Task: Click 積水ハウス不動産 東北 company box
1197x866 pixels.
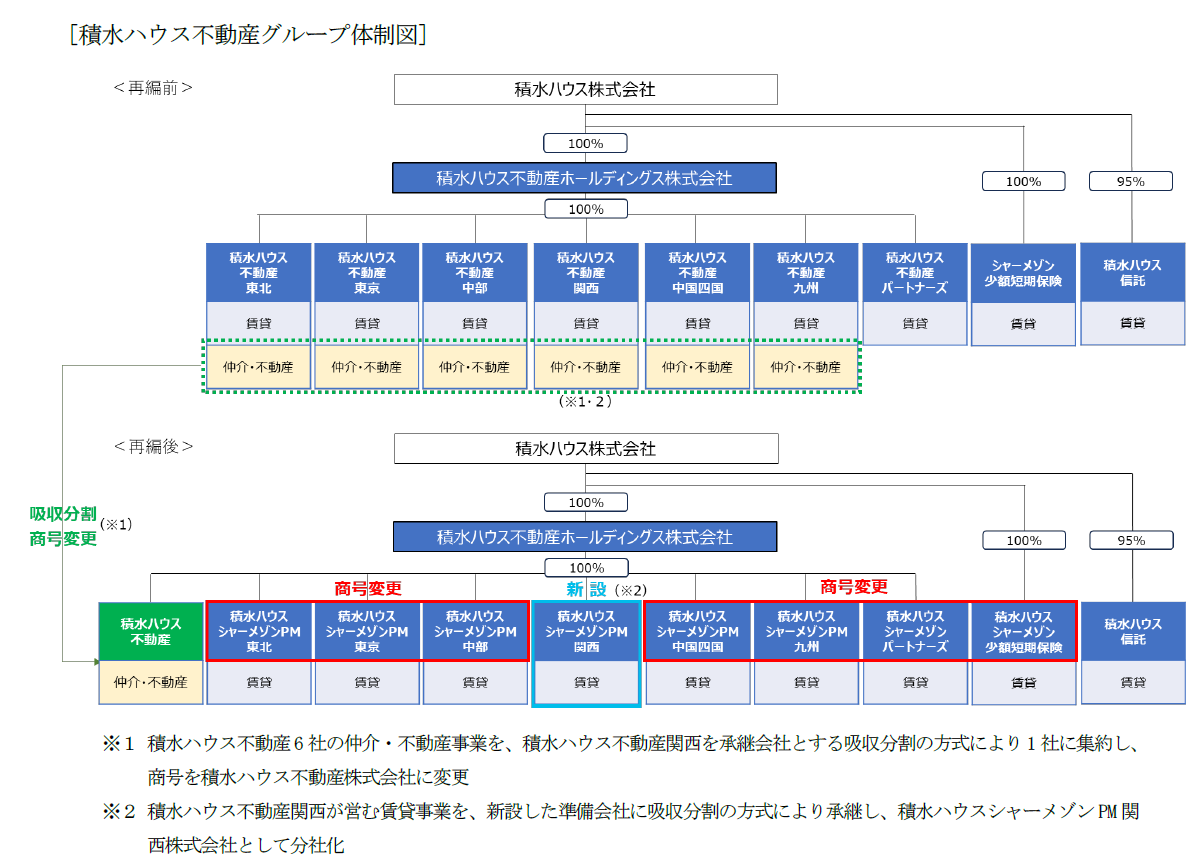Action: click(259, 273)
